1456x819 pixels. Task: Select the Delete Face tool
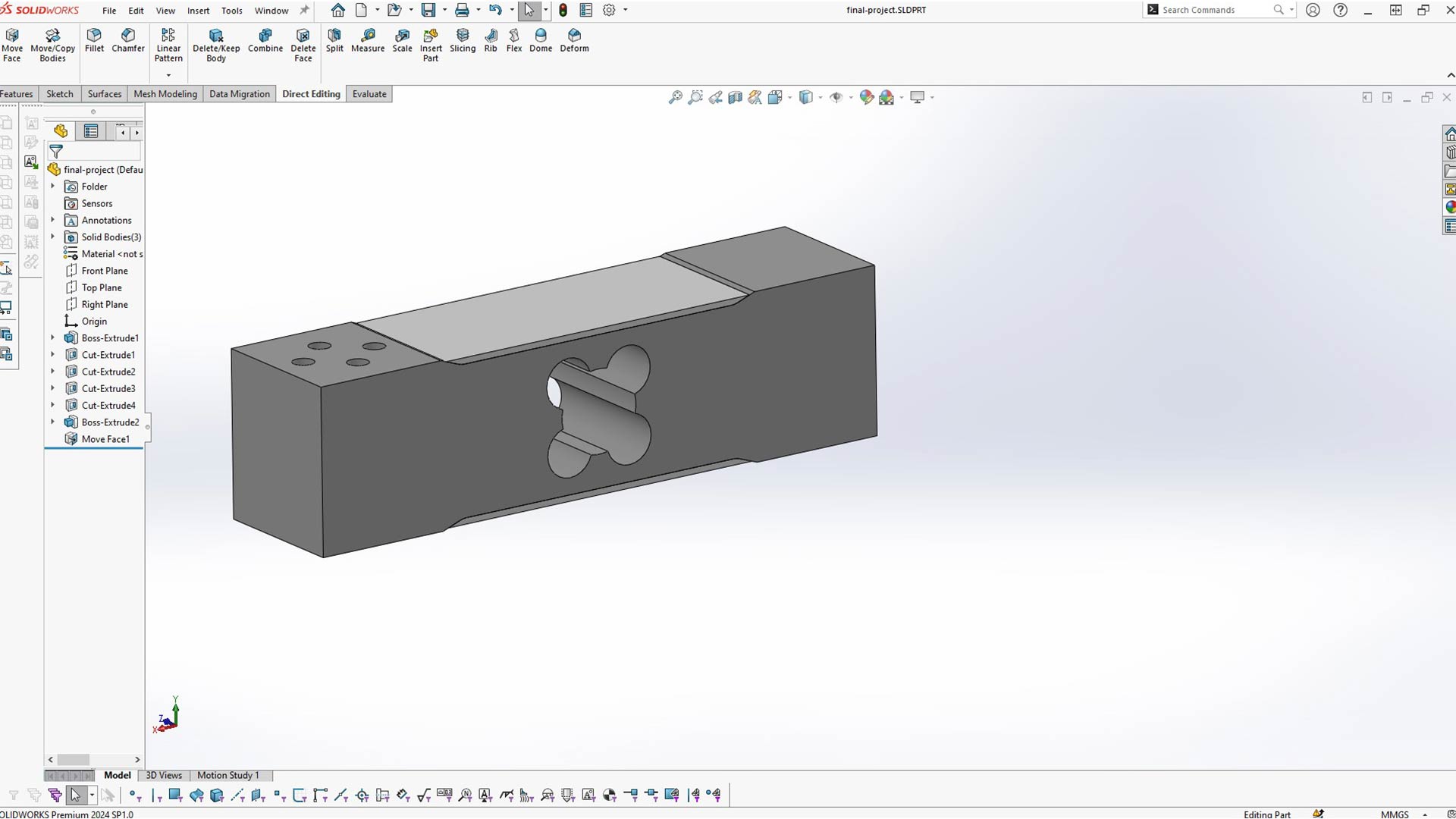point(303,45)
